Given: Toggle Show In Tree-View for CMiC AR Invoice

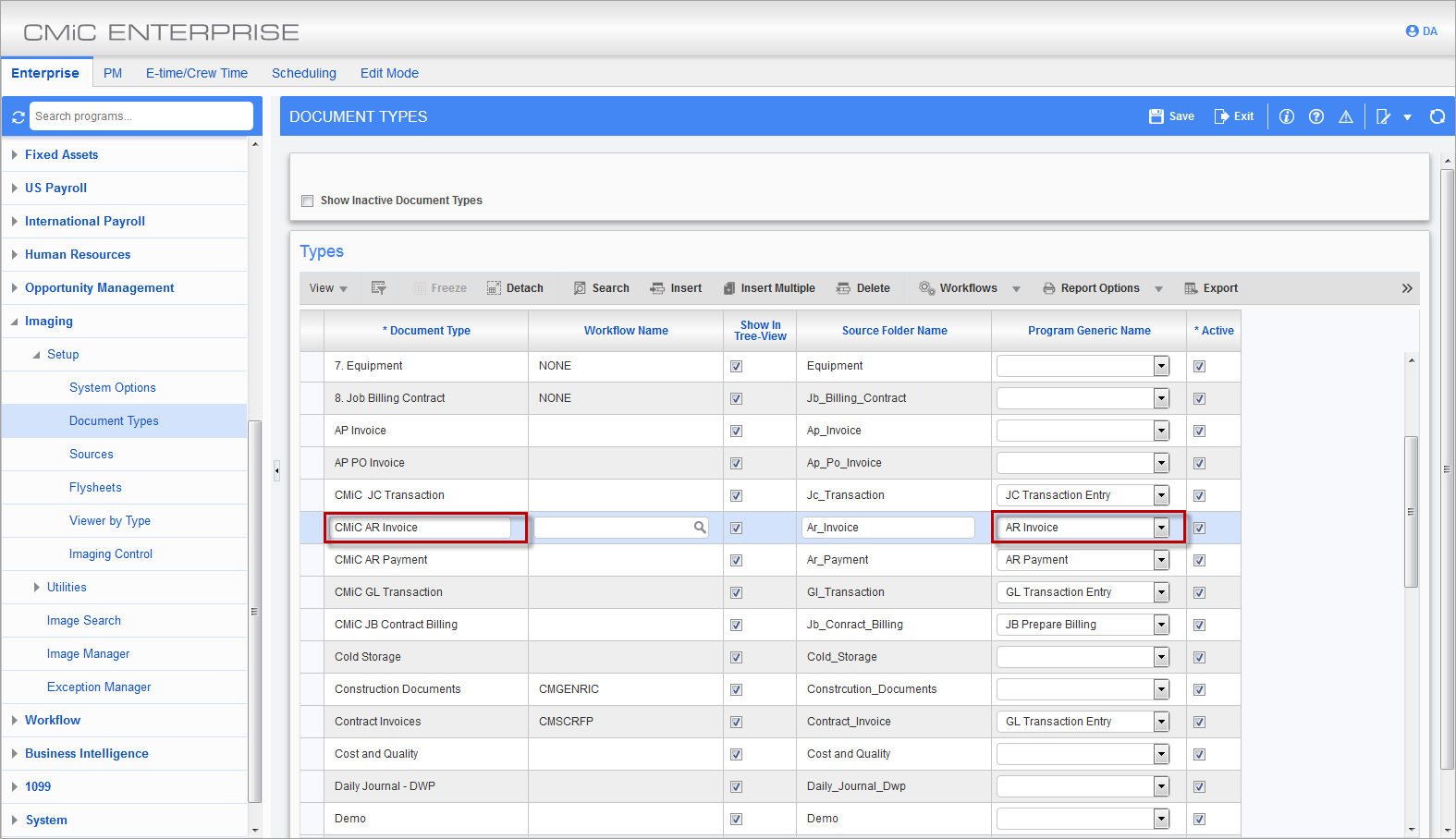Looking at the screenshot, I should [737, 528].
